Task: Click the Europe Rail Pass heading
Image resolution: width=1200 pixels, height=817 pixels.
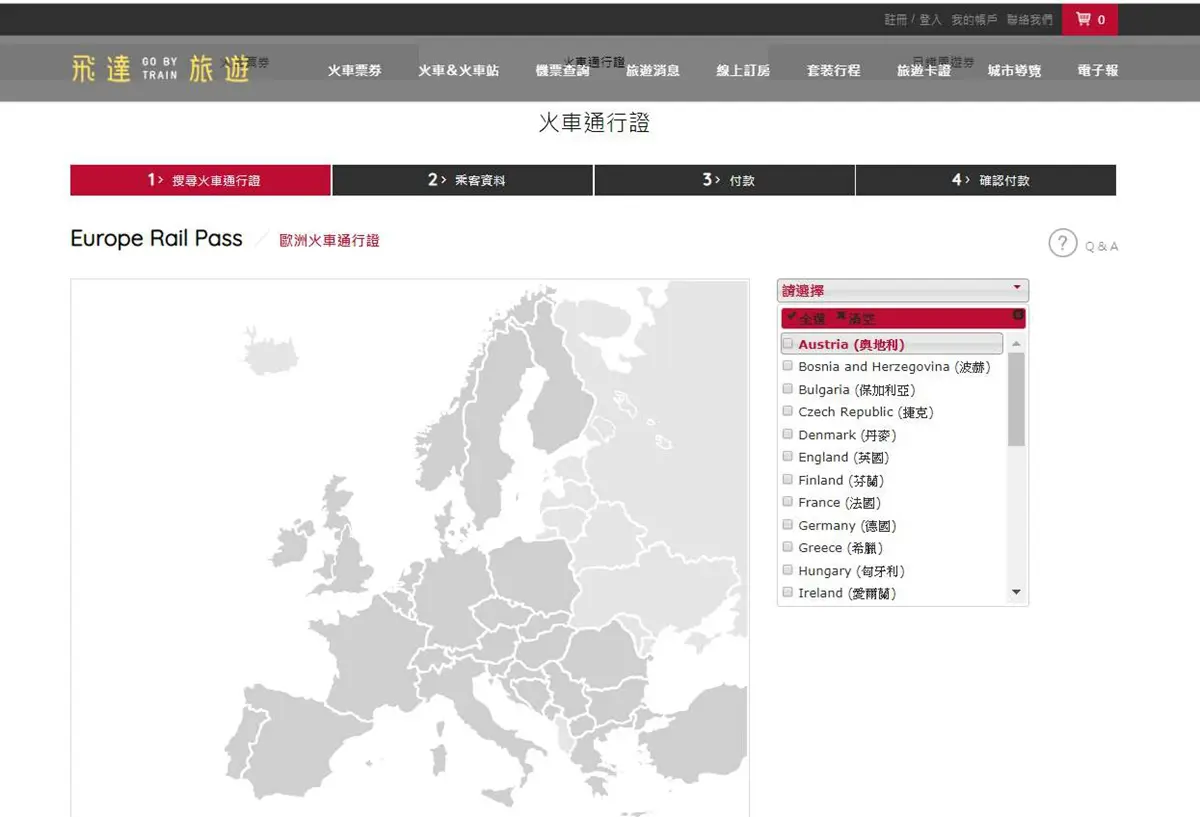Action: coord(156,239)
